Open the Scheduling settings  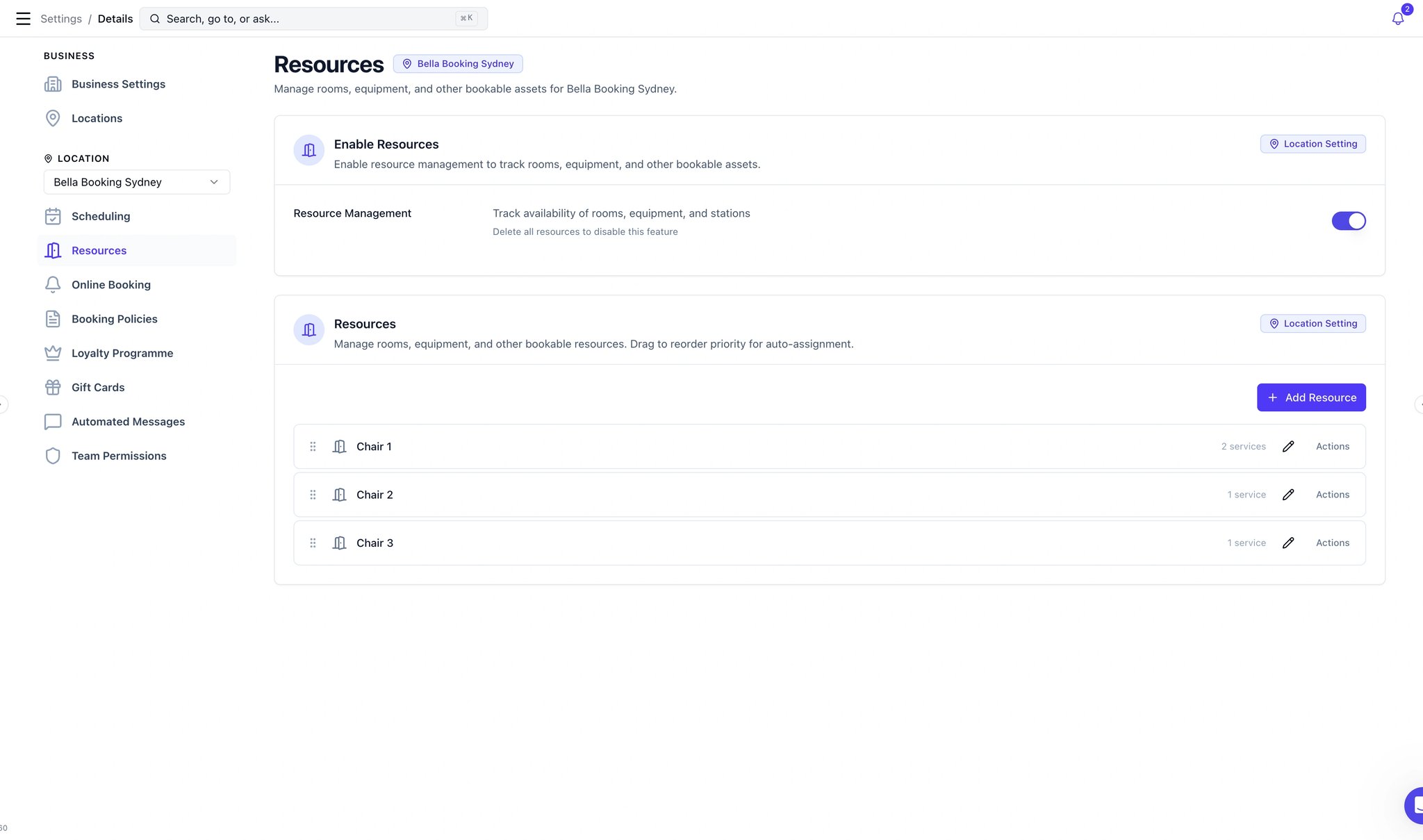pyautogui.click(x=101, y=216)
